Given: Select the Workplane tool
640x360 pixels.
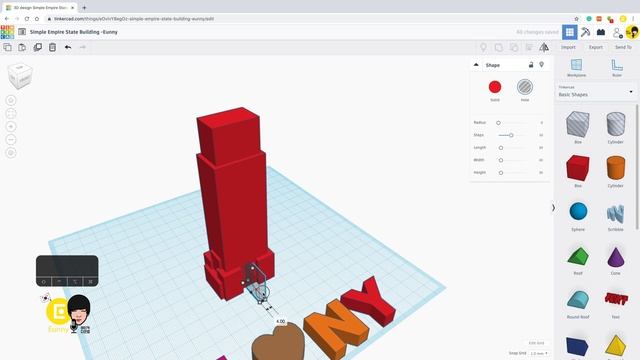Looking at the screenshot, I should tap(576, 68).
